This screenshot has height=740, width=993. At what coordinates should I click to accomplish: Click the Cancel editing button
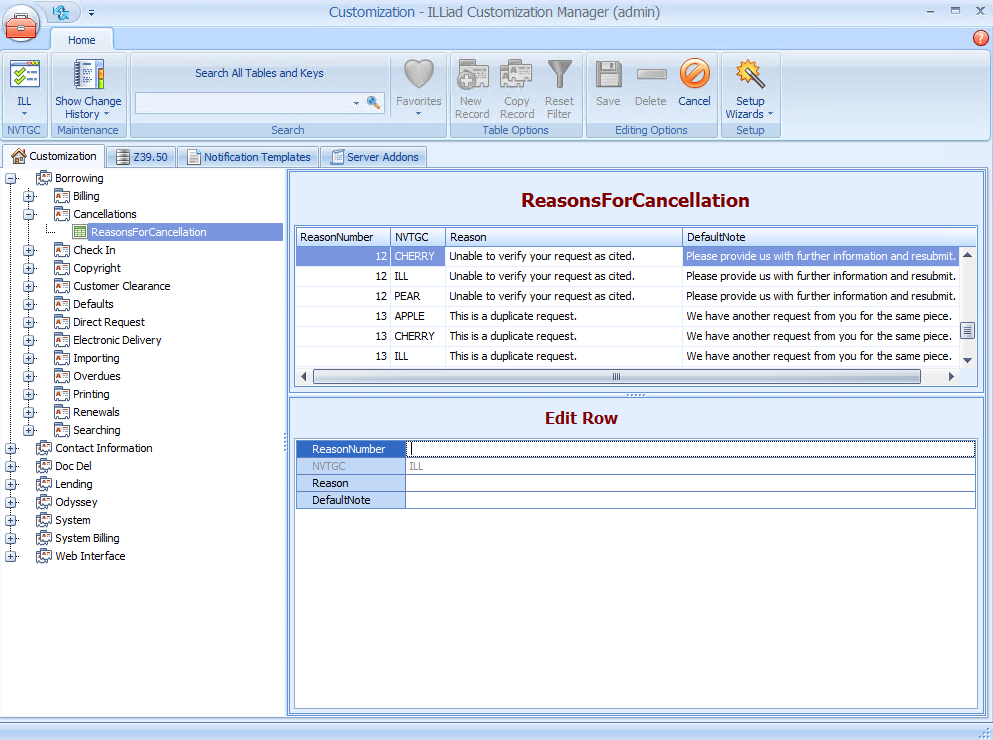click(694, 88)
